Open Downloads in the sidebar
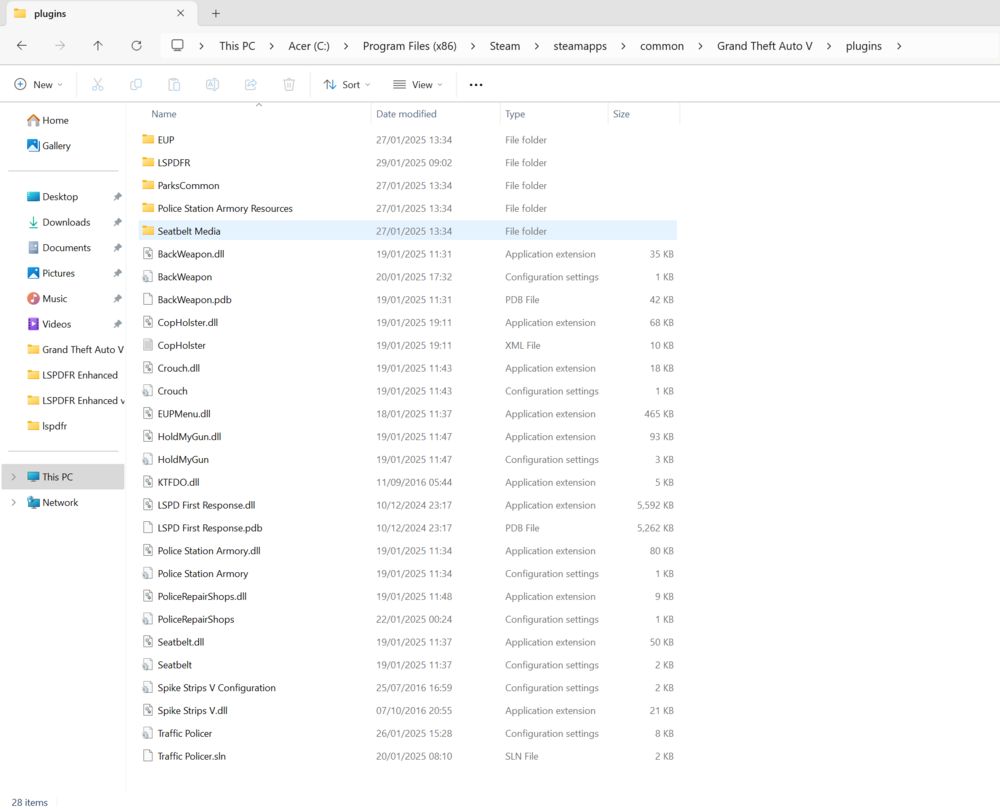Image resolution: width=1000 pixels, height=809 pixels. (66, 222)
